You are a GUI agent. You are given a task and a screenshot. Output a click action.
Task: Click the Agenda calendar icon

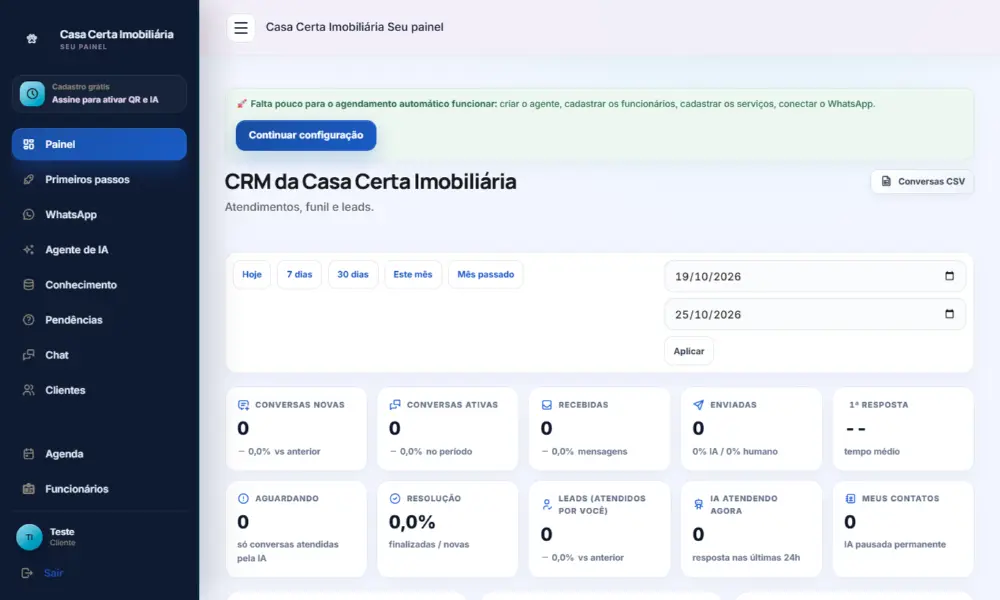click(x=29, y=453)
